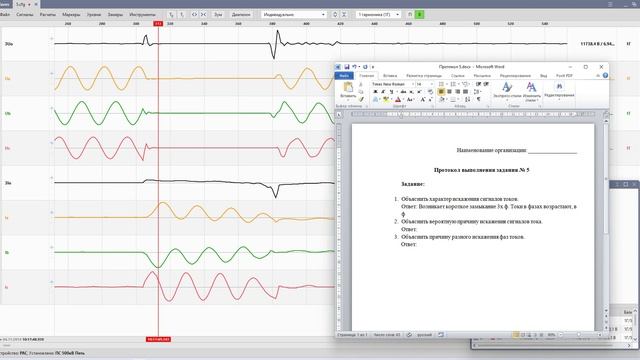The width and height of the screenshot is (640, 360).
Task: Click the Зум toolbar button
Action: coord(218,15)
